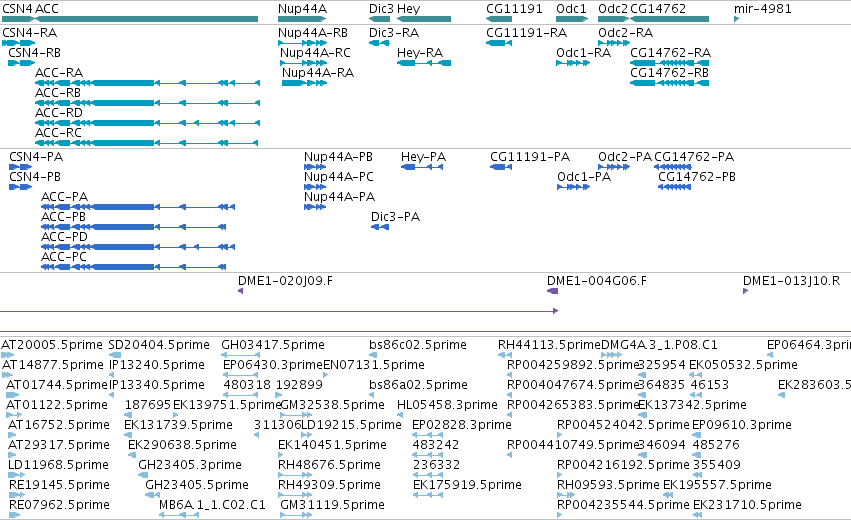
Task: Click the DME1-020J09.F feature label
Action: tap(285, 281)
